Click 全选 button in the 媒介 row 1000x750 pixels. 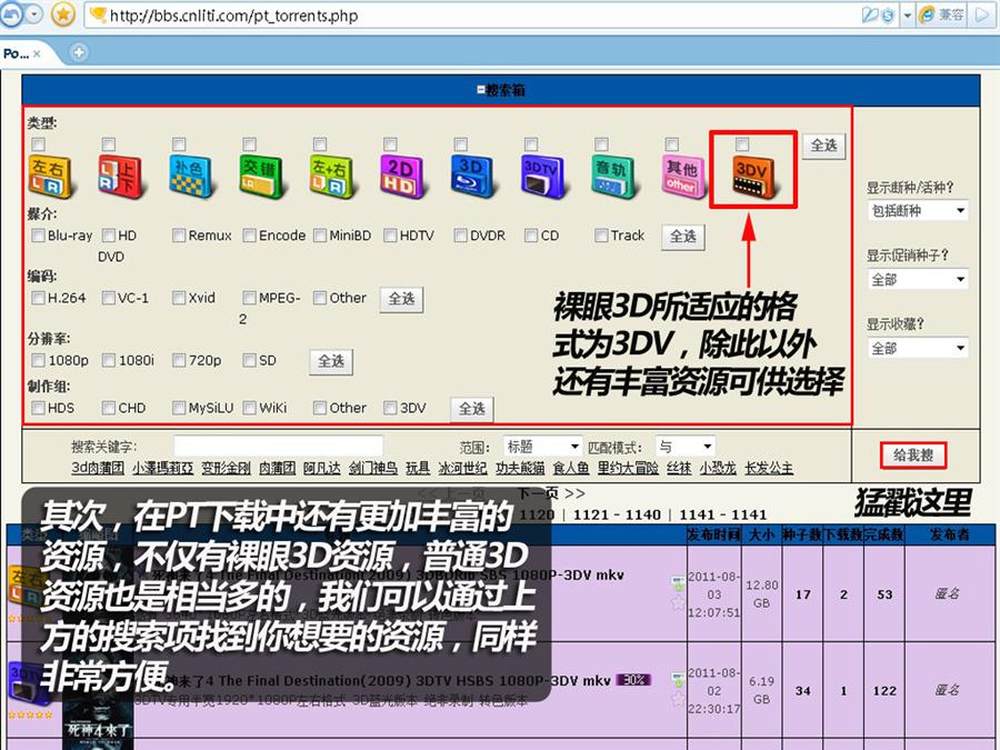[682, 237]
